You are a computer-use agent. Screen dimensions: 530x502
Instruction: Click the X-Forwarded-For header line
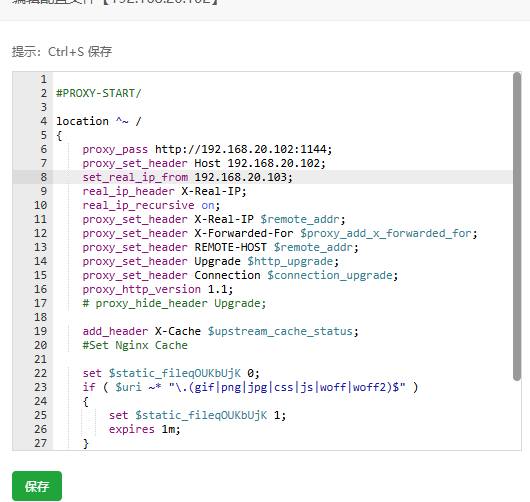[280, 233]
